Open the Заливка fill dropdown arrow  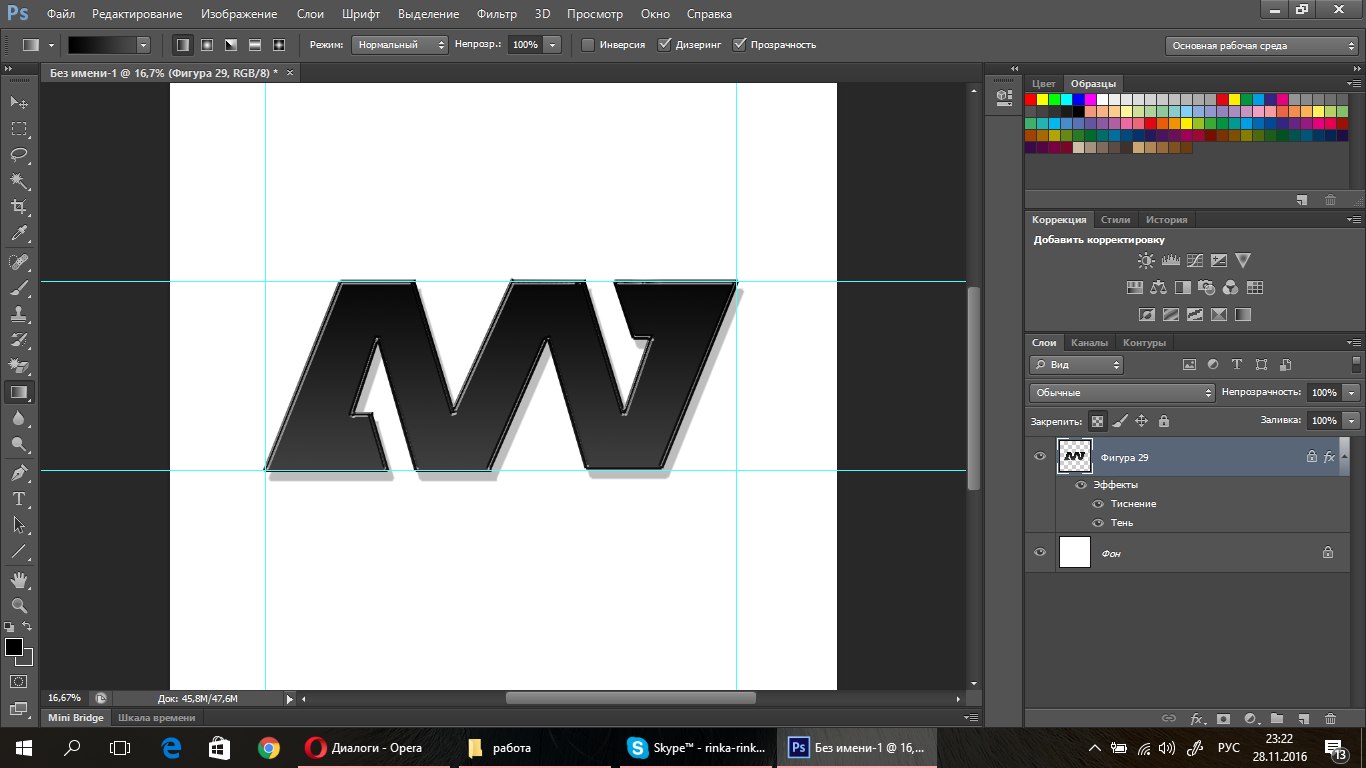[1352, 421]
